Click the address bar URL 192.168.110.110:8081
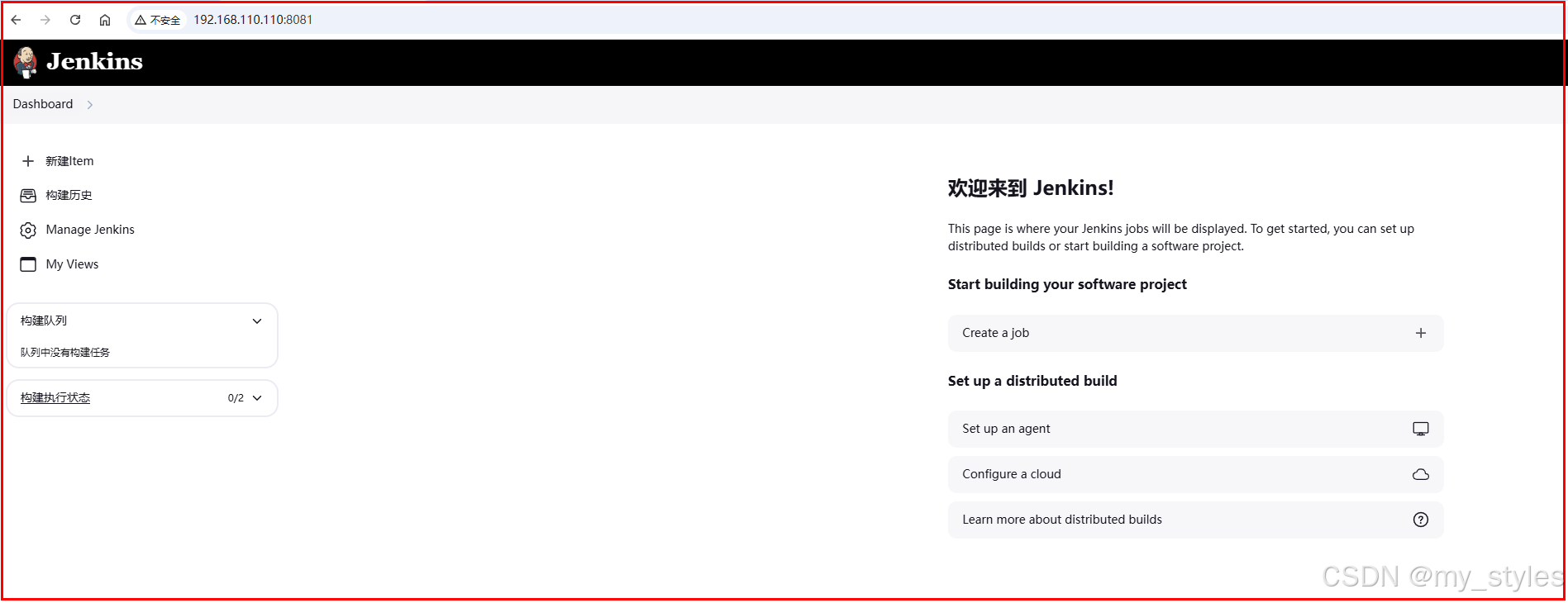 [253, 20]
